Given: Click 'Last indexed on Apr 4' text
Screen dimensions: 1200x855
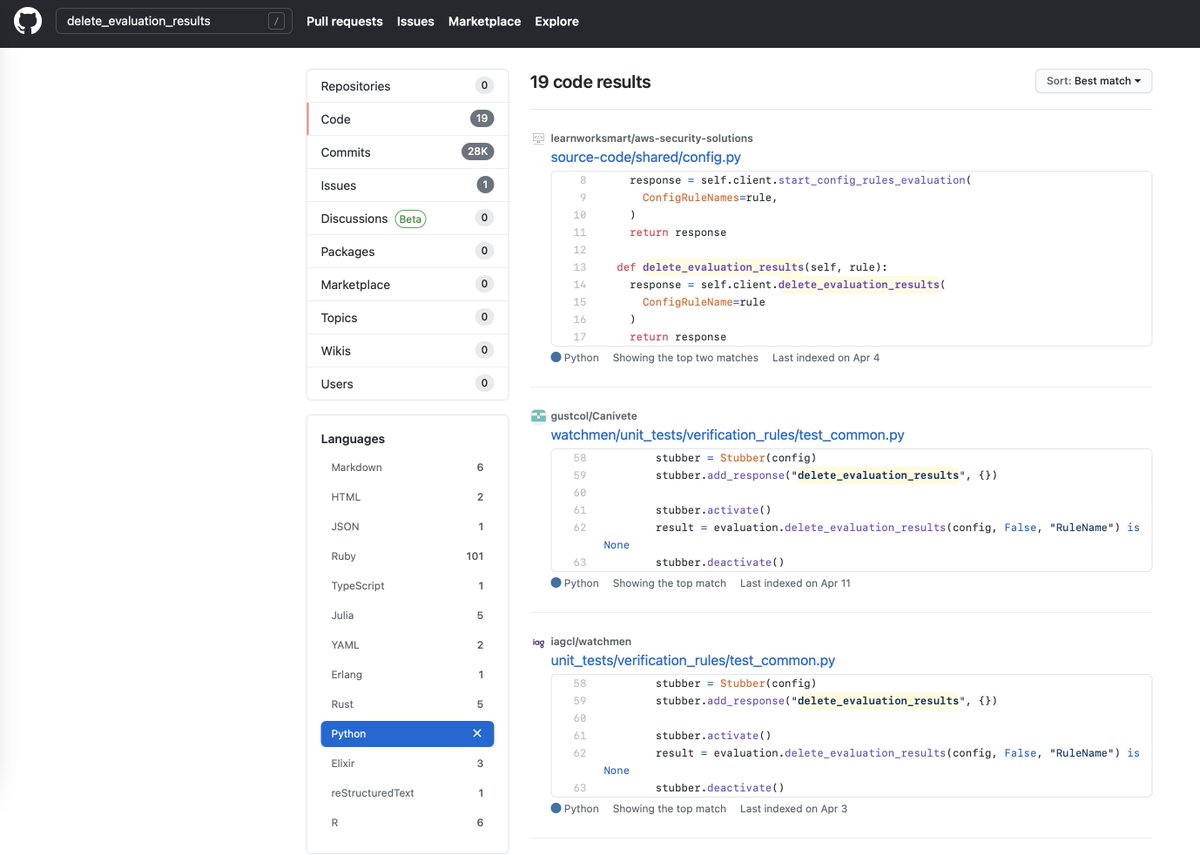Looking at the screenshot, I should (x=826, y=358).
